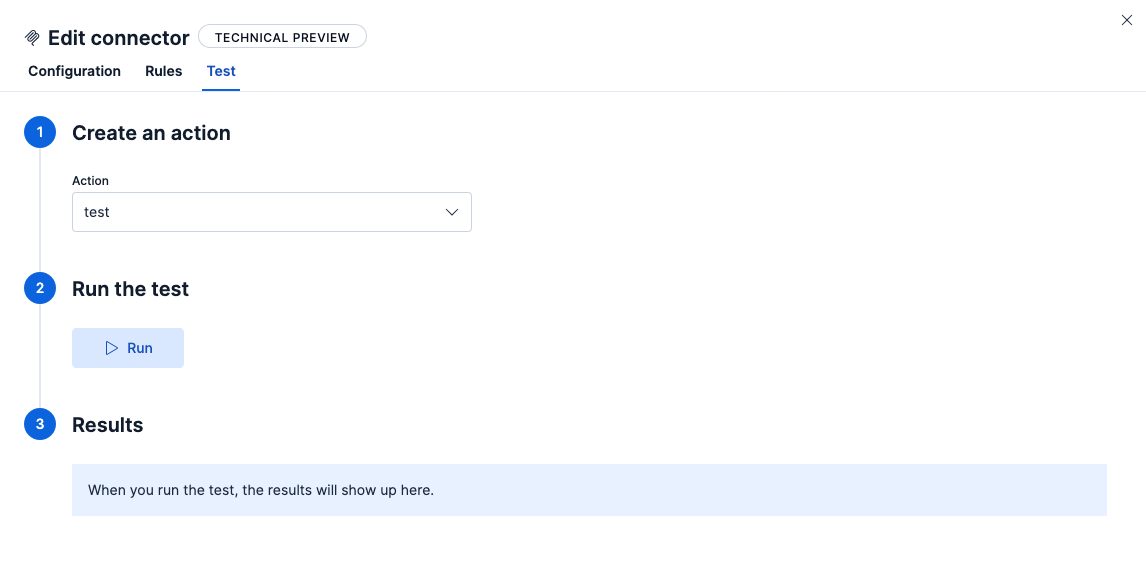The image size is (1146, 587).
Task: Switch to the Rules tab
Action: point(164,71)
